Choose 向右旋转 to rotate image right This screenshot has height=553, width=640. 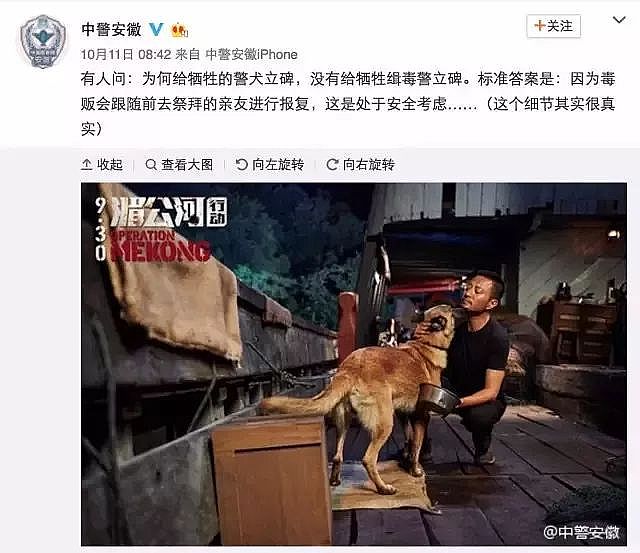coord(360,164)
